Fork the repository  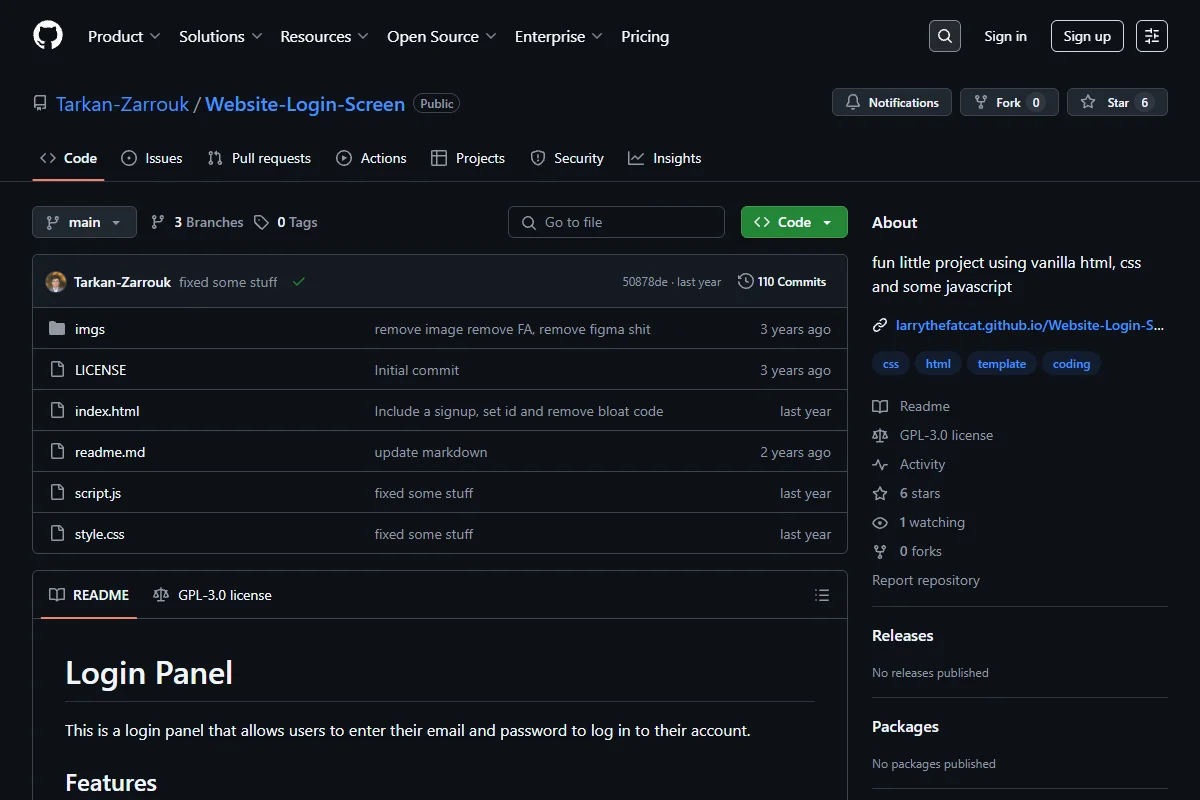[1009, 102]
